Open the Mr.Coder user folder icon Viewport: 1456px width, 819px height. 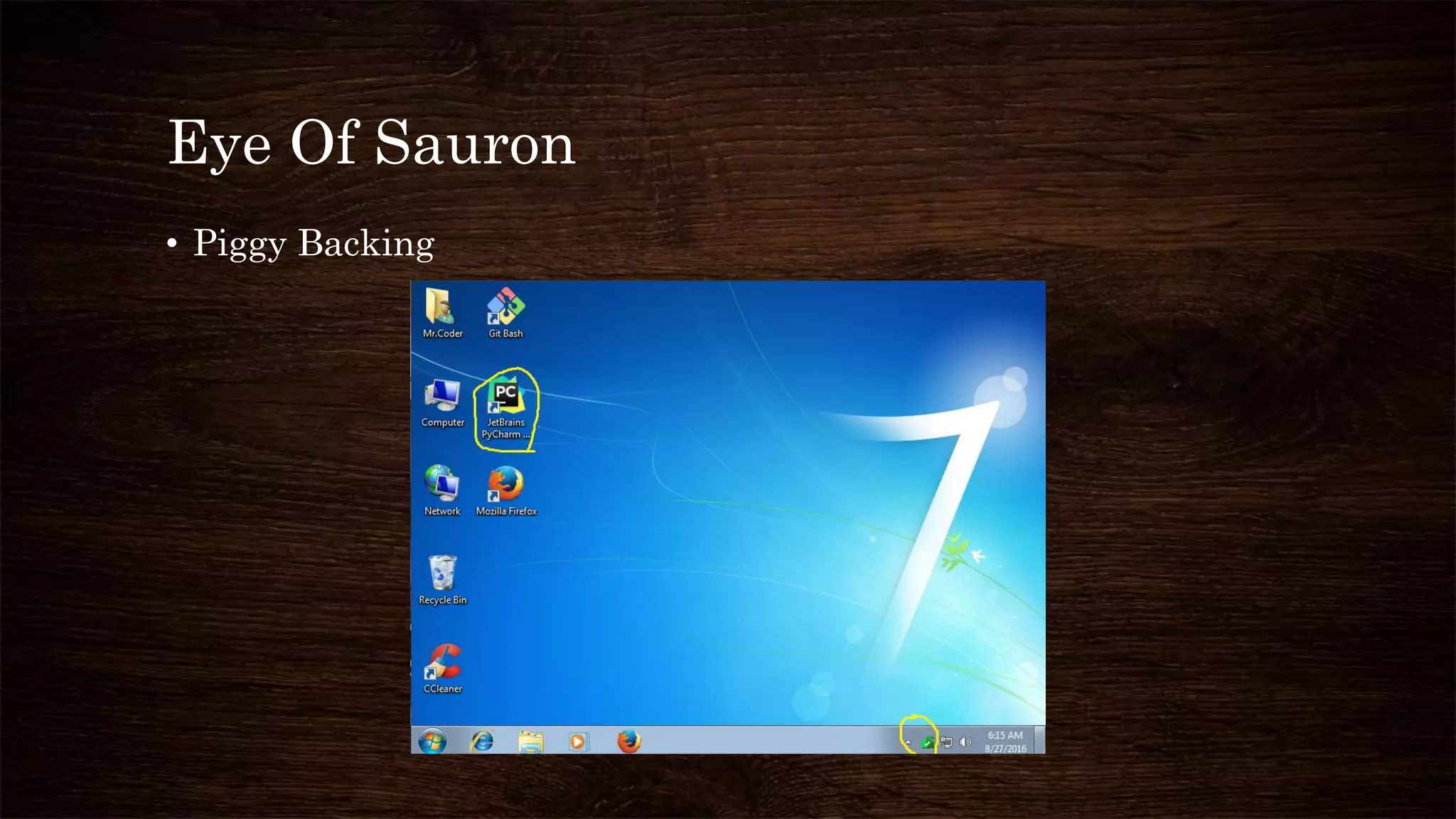(441, 307)
